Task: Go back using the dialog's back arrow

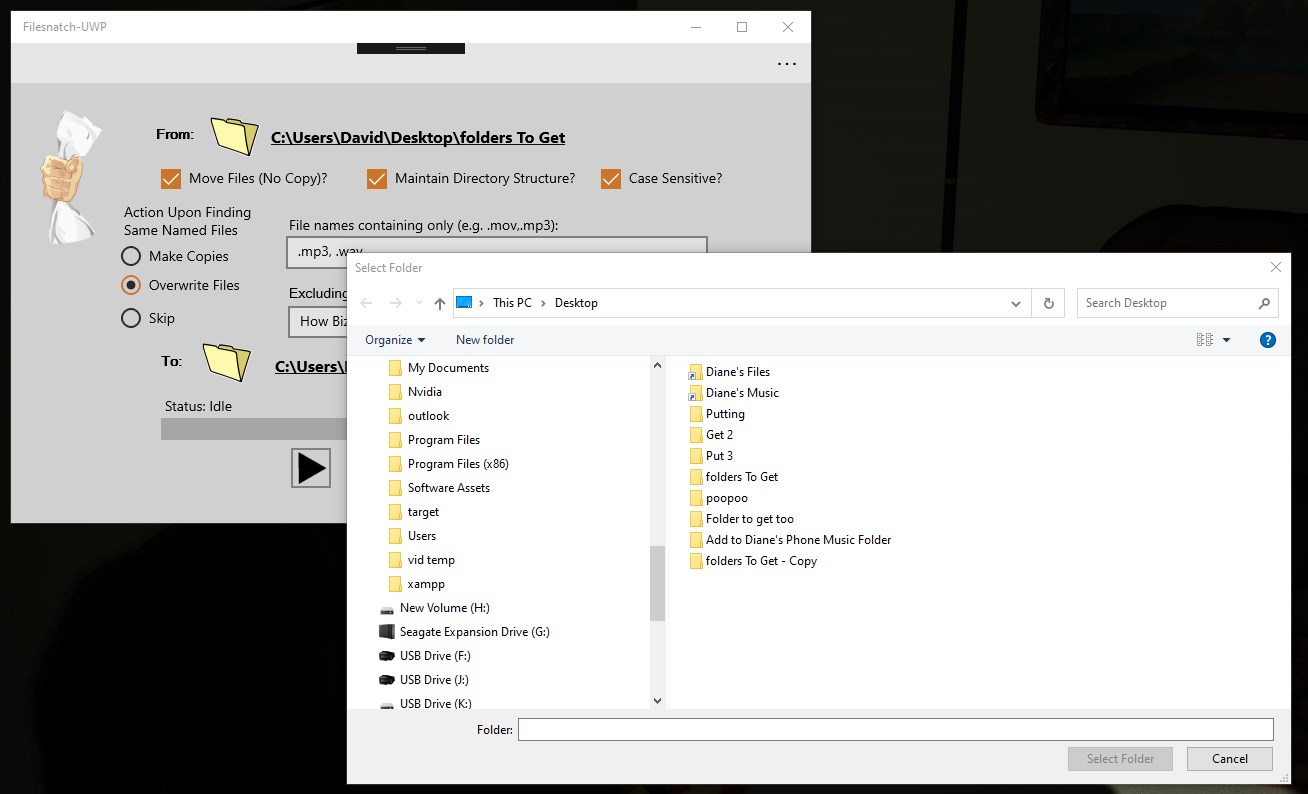Action: (x=366, y=303)
